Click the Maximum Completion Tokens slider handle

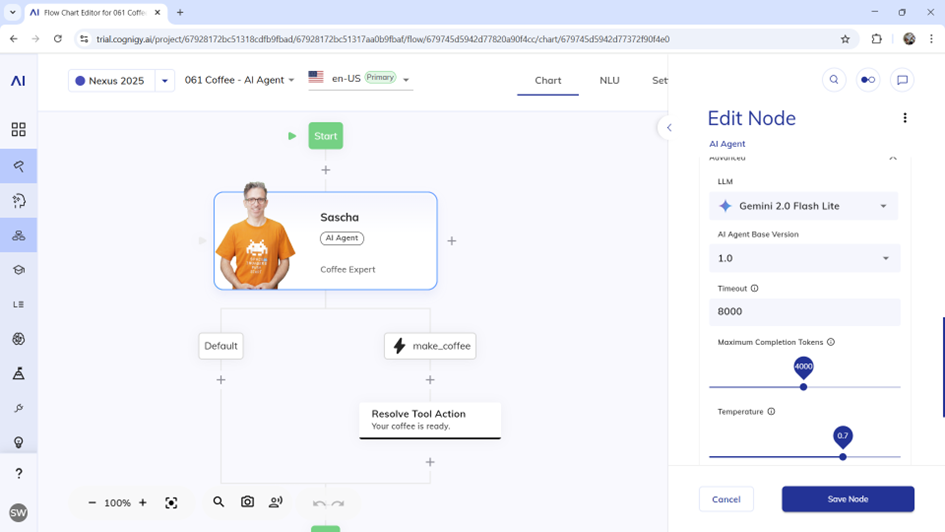[x=803, y=387]
